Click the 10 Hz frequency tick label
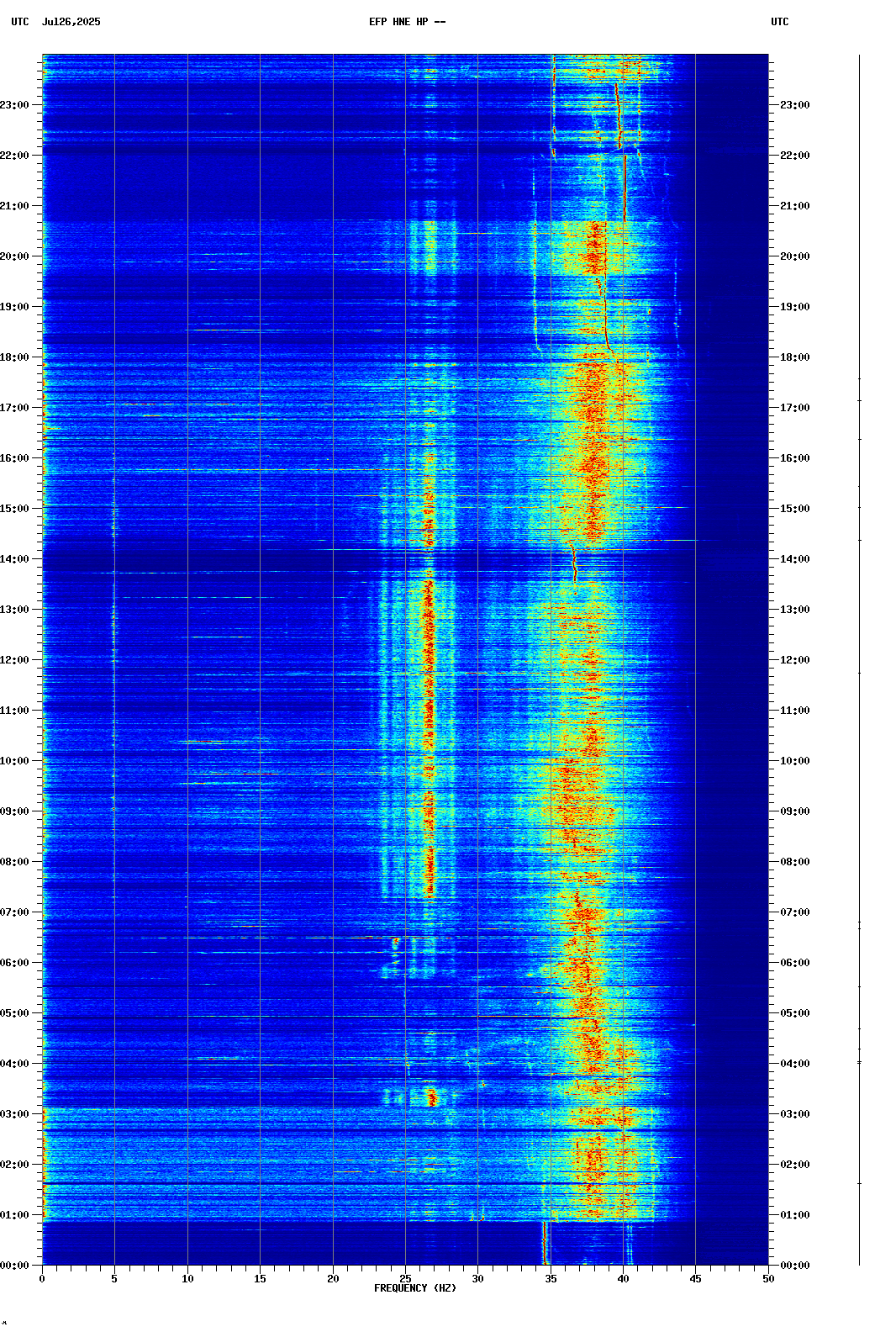896x1332 pixels. tap(187, 1279)
